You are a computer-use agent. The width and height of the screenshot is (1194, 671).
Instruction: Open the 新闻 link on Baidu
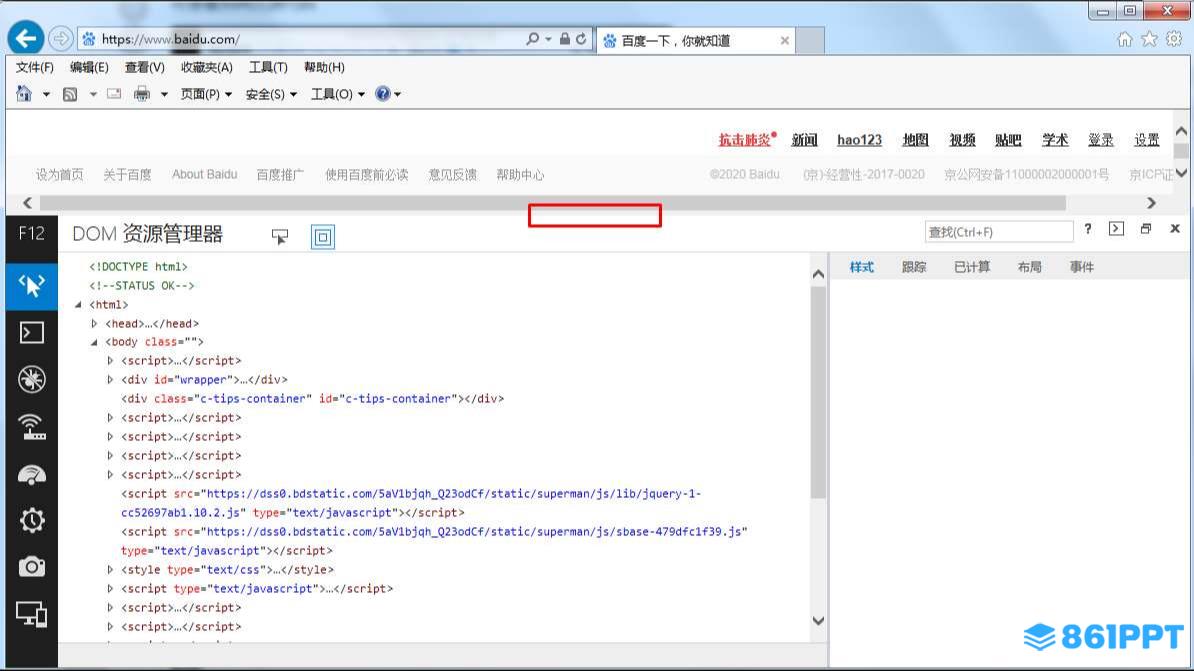click(x=804, y=139)
